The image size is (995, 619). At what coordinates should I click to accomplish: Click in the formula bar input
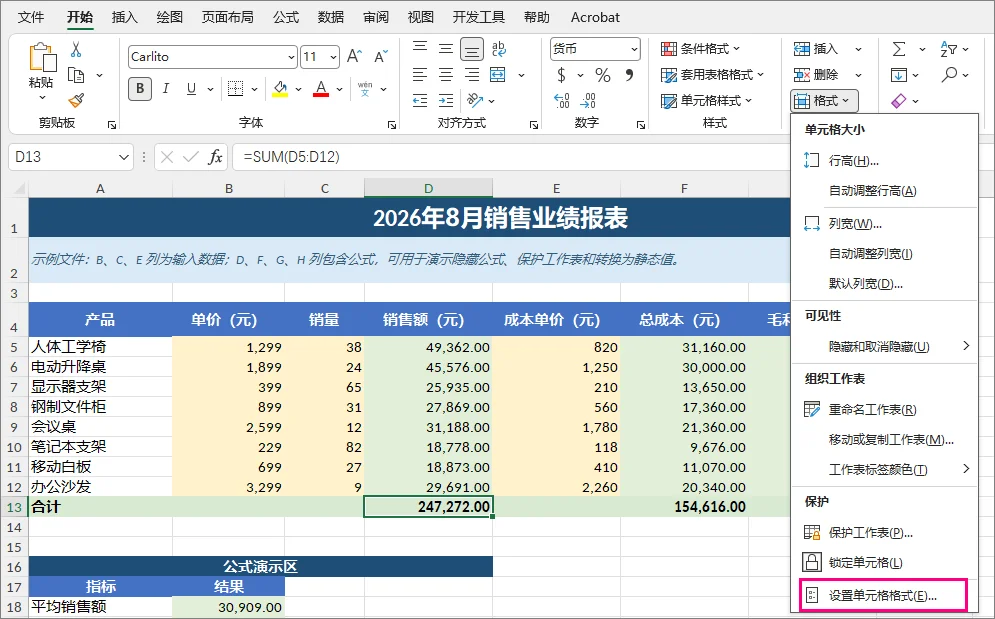tap(511, 157)
